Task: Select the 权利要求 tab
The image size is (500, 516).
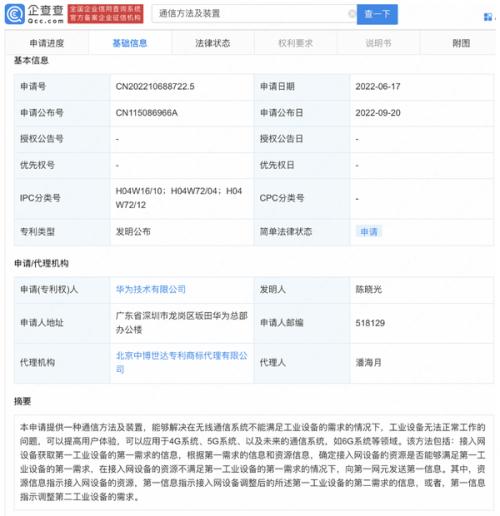Action: [x=296, y=43]
